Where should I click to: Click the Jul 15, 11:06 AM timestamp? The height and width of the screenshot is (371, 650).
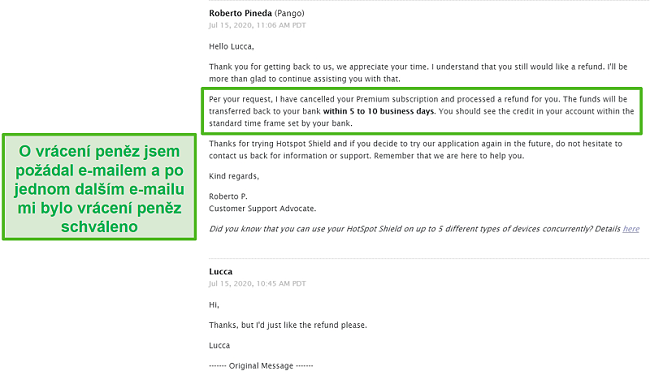point(257,25)
